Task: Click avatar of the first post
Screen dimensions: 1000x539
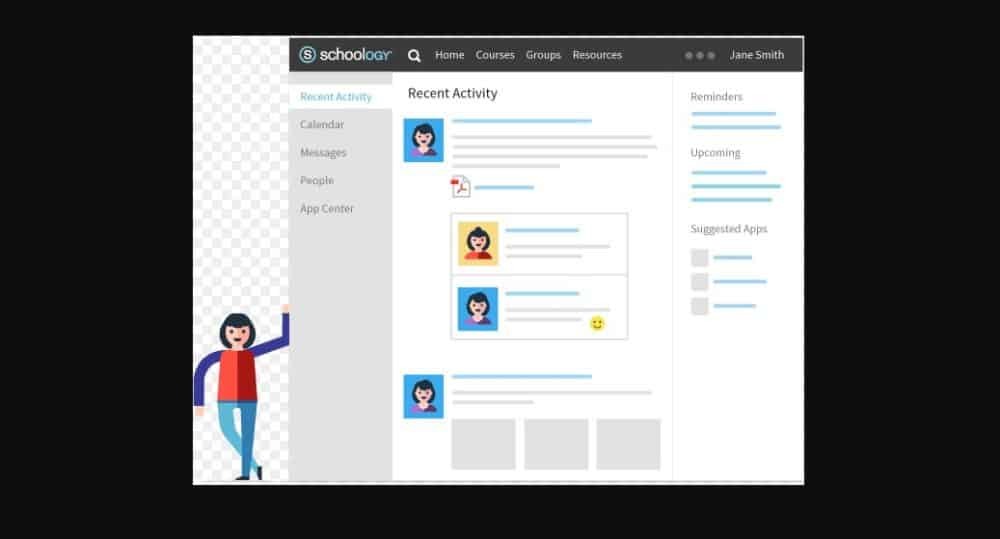Action: (423, 140)
